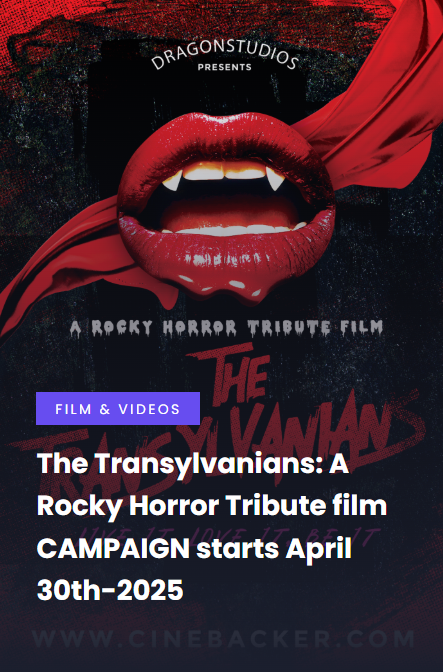Click the 30th-2025 date line
This screenshot has width=443, height=672.
point(110,590)
